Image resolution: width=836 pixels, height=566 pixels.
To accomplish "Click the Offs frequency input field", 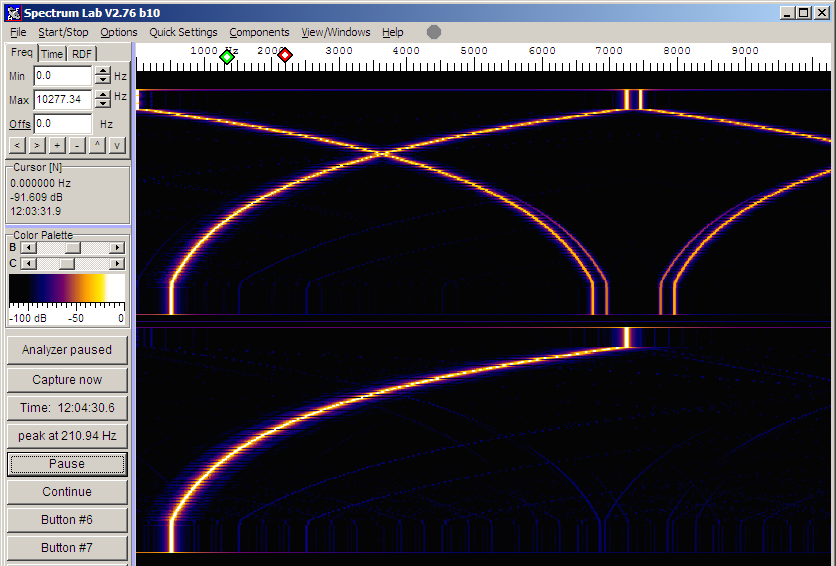I will pos(62,124).
